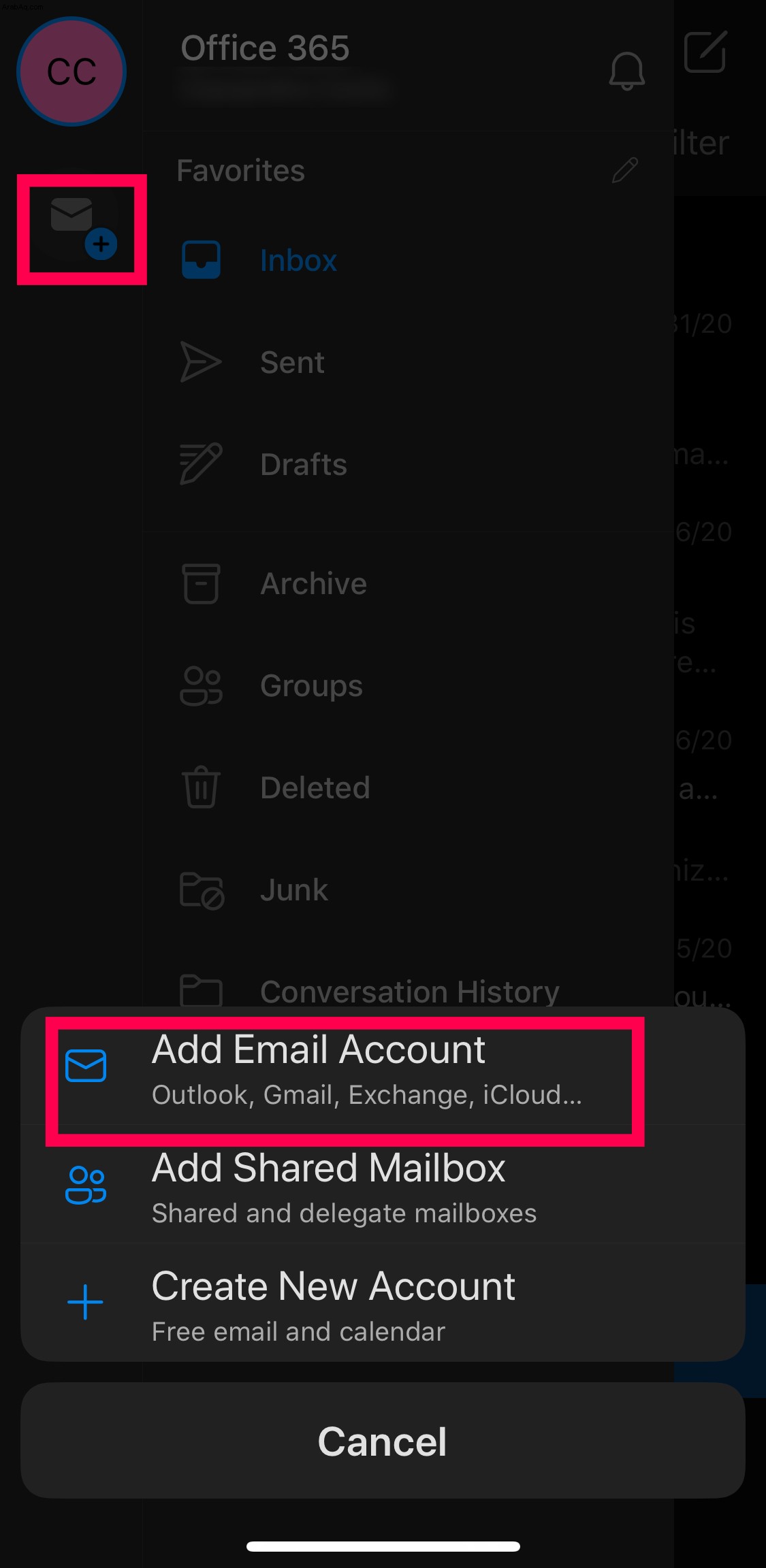Tap the Inbox tray icon
The width and height of the screenshot is (766, 1568).
point(201,260)
